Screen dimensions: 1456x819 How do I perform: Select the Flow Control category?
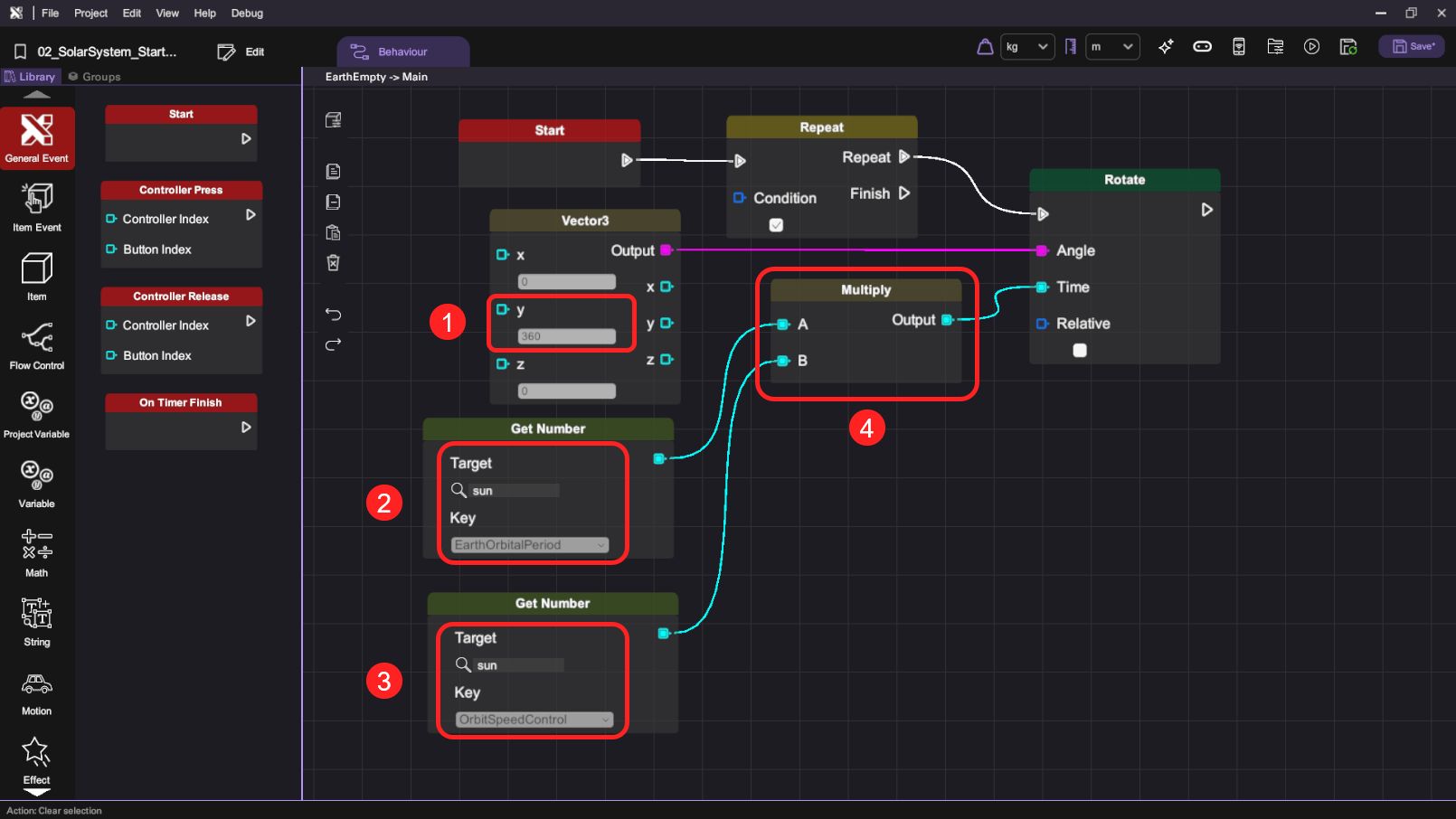pos(36,345)
